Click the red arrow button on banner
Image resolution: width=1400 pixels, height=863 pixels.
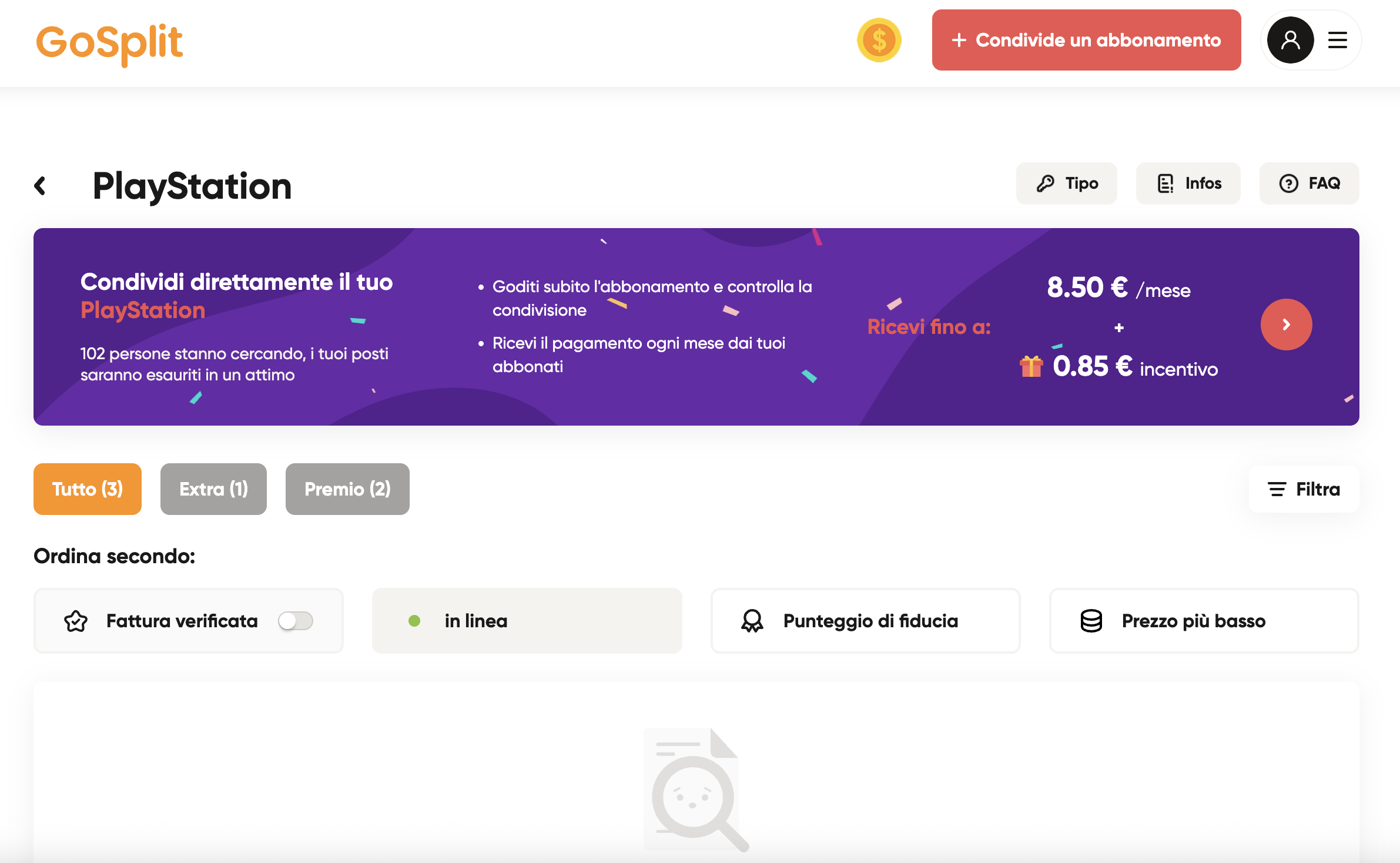(1286, 325)
